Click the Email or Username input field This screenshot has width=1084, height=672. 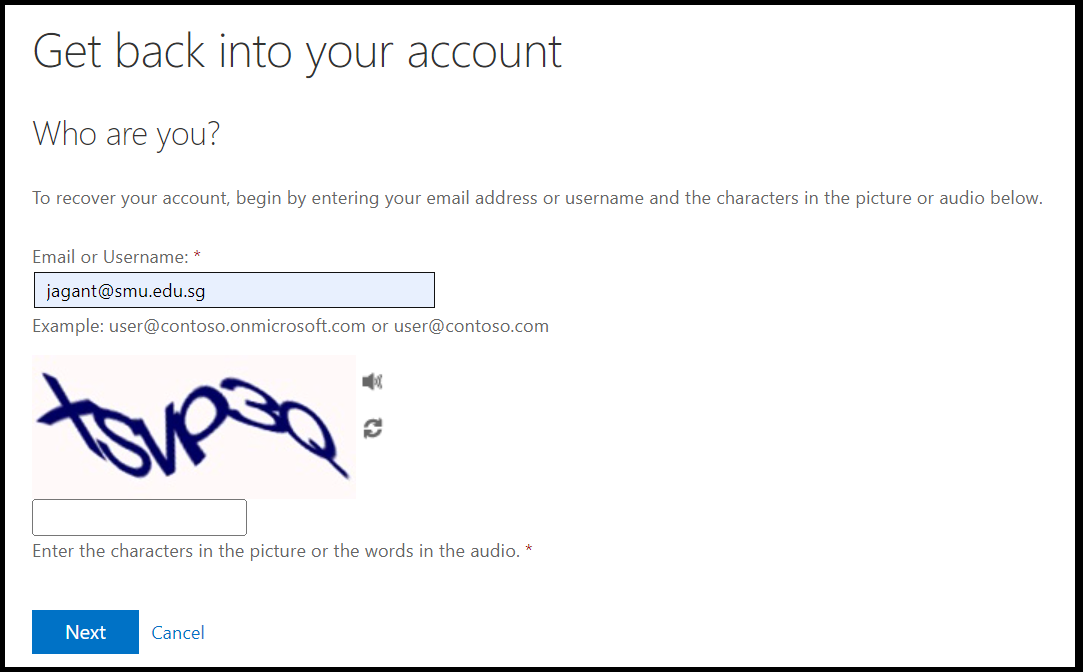point(234,290)
